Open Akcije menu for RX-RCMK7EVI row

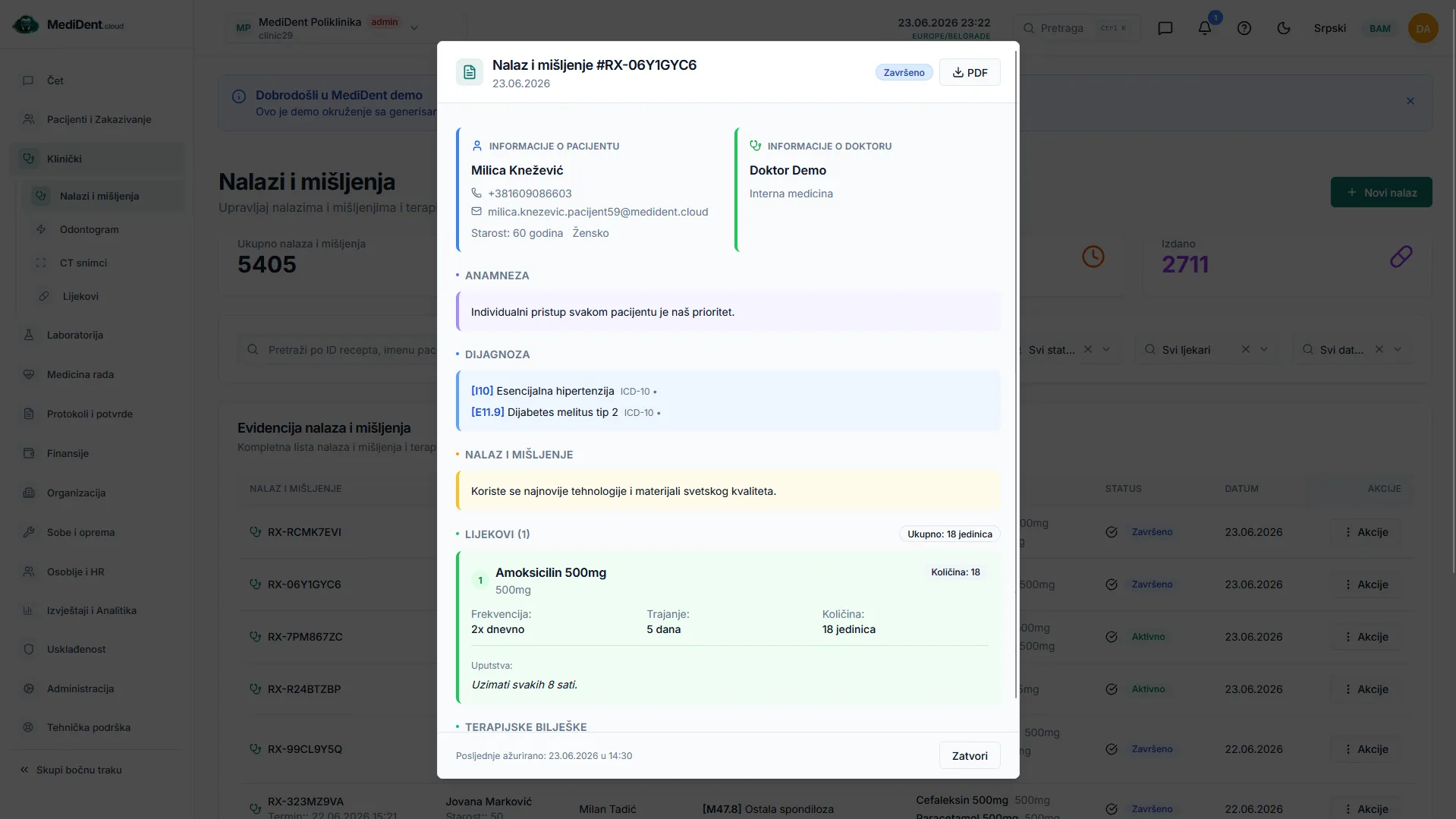(x=1366, y=532)
